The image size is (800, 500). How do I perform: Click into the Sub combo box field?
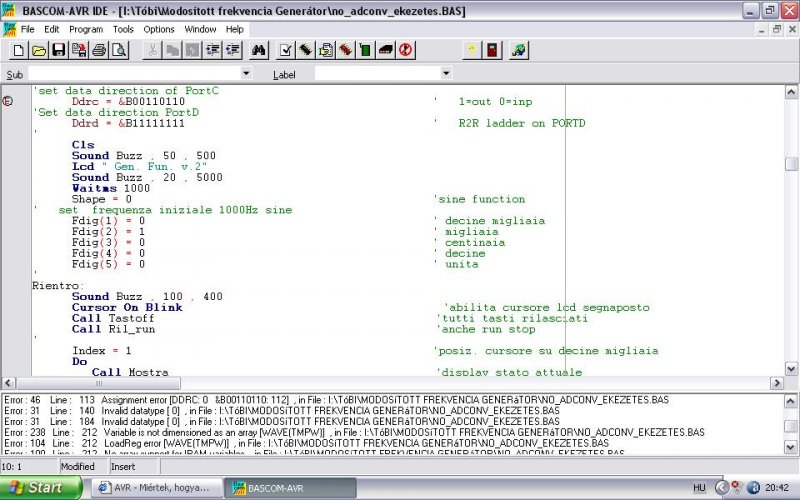134,73
